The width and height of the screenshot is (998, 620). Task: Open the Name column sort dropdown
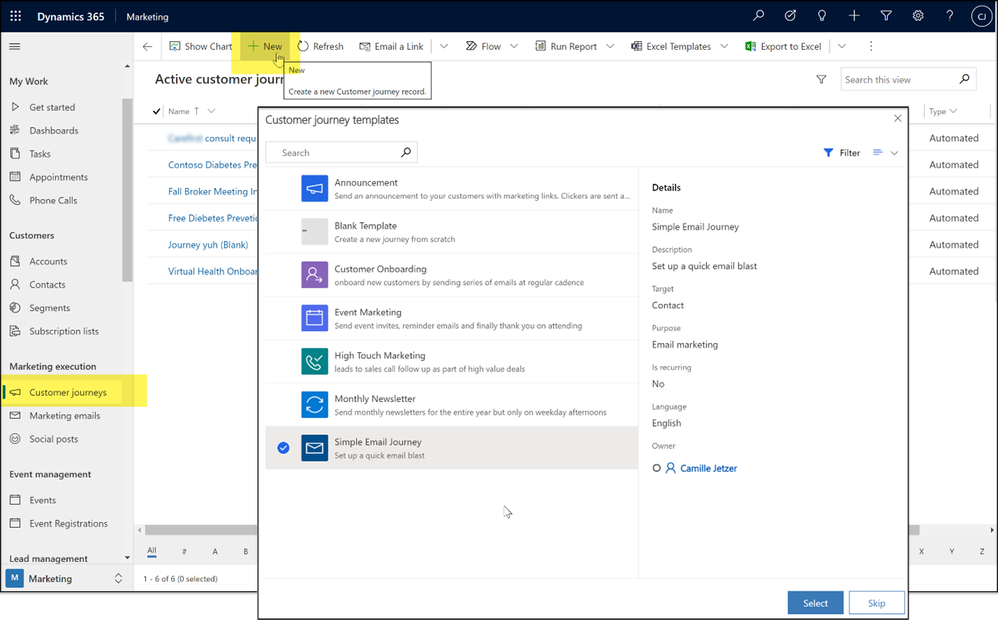(x=211, y=111)
